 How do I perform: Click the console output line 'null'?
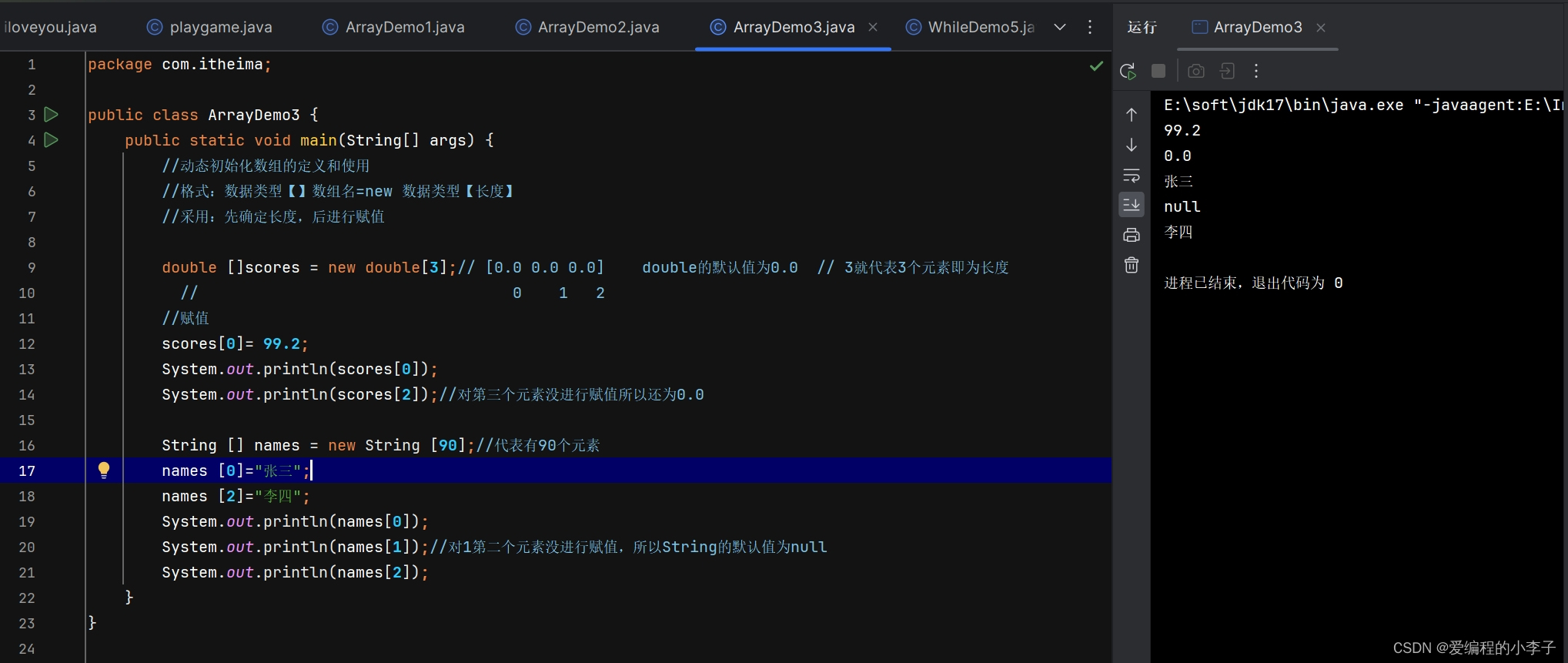tap(1182, 206)
